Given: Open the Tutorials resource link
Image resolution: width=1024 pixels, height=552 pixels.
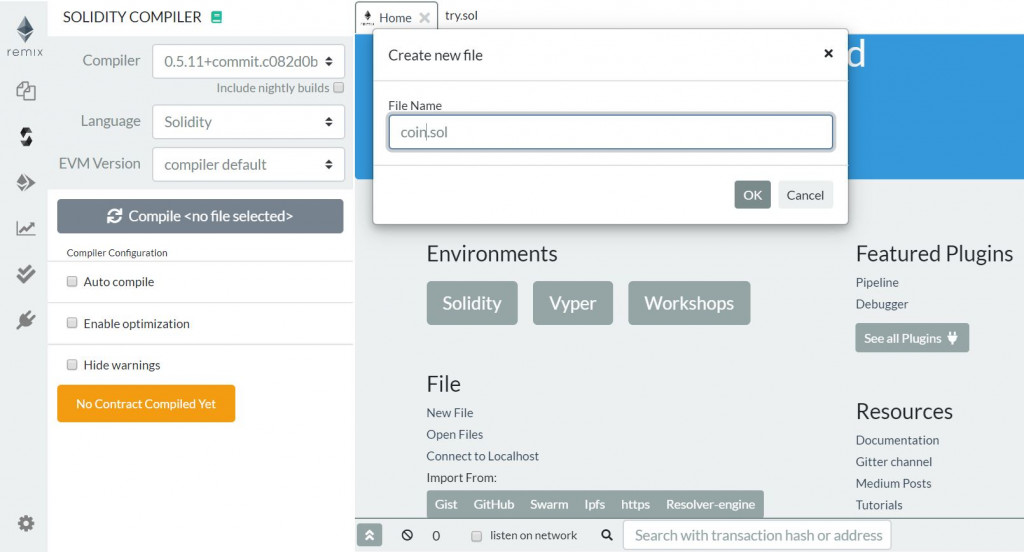Looking at the screenshot, I should coord(879,505).
